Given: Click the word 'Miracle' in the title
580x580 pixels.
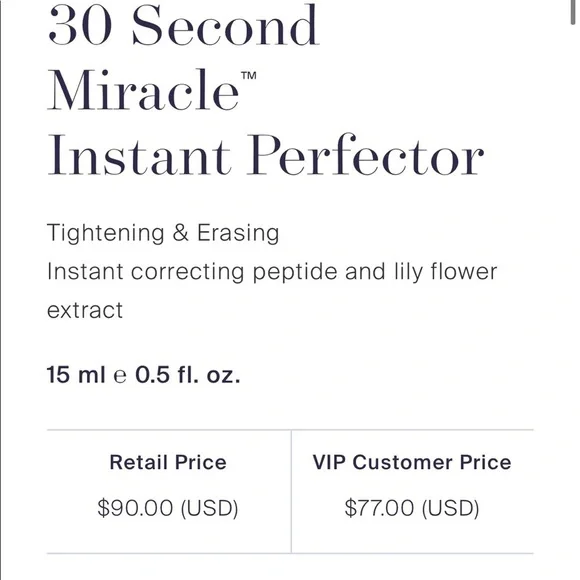Looking at the screenshot, I should tap(143, 90).
